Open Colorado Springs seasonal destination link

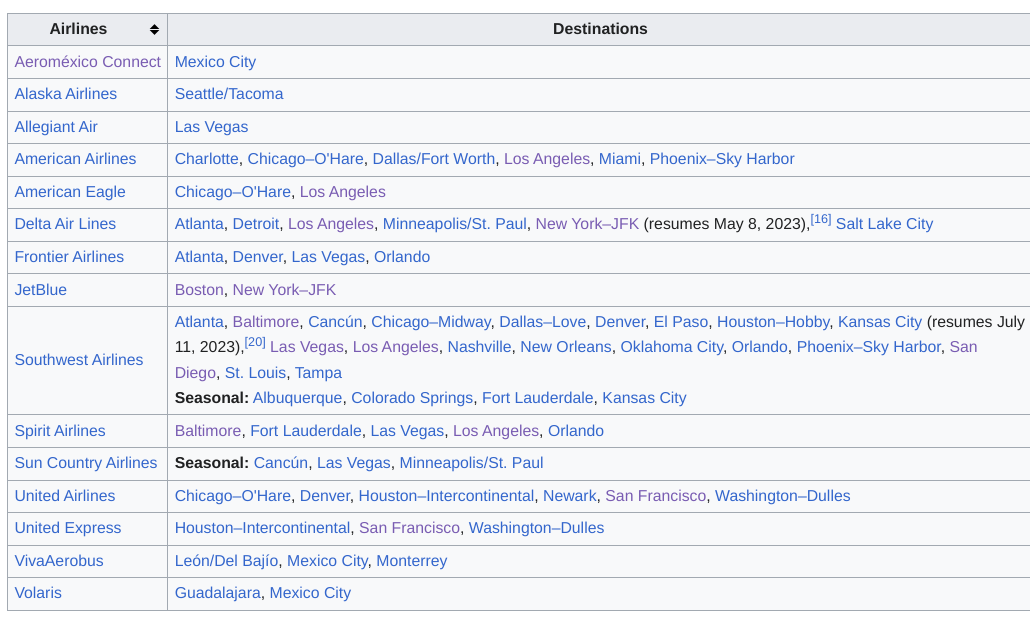tap(412, 398)
